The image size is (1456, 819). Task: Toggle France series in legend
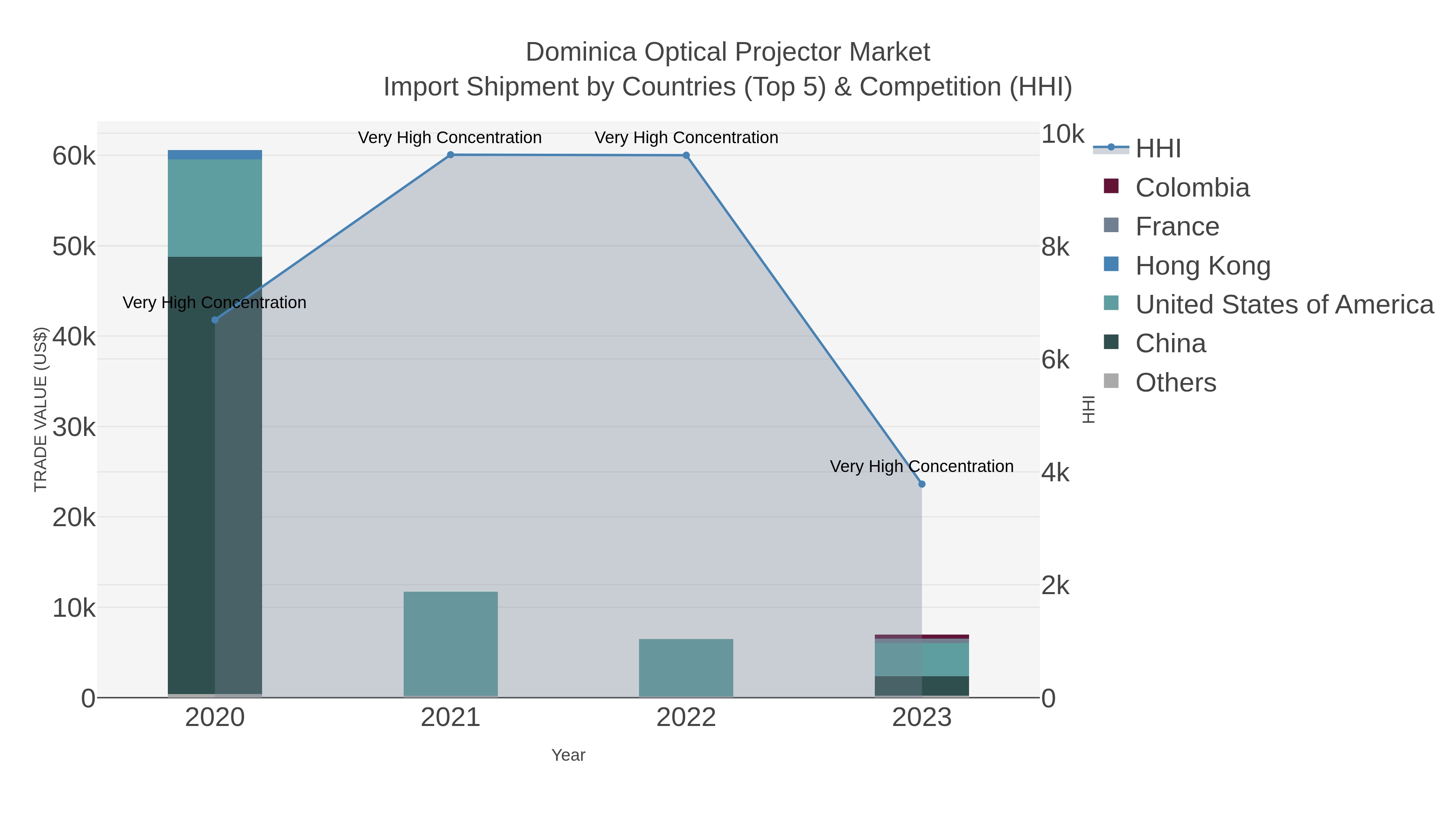pos(1161,226)
